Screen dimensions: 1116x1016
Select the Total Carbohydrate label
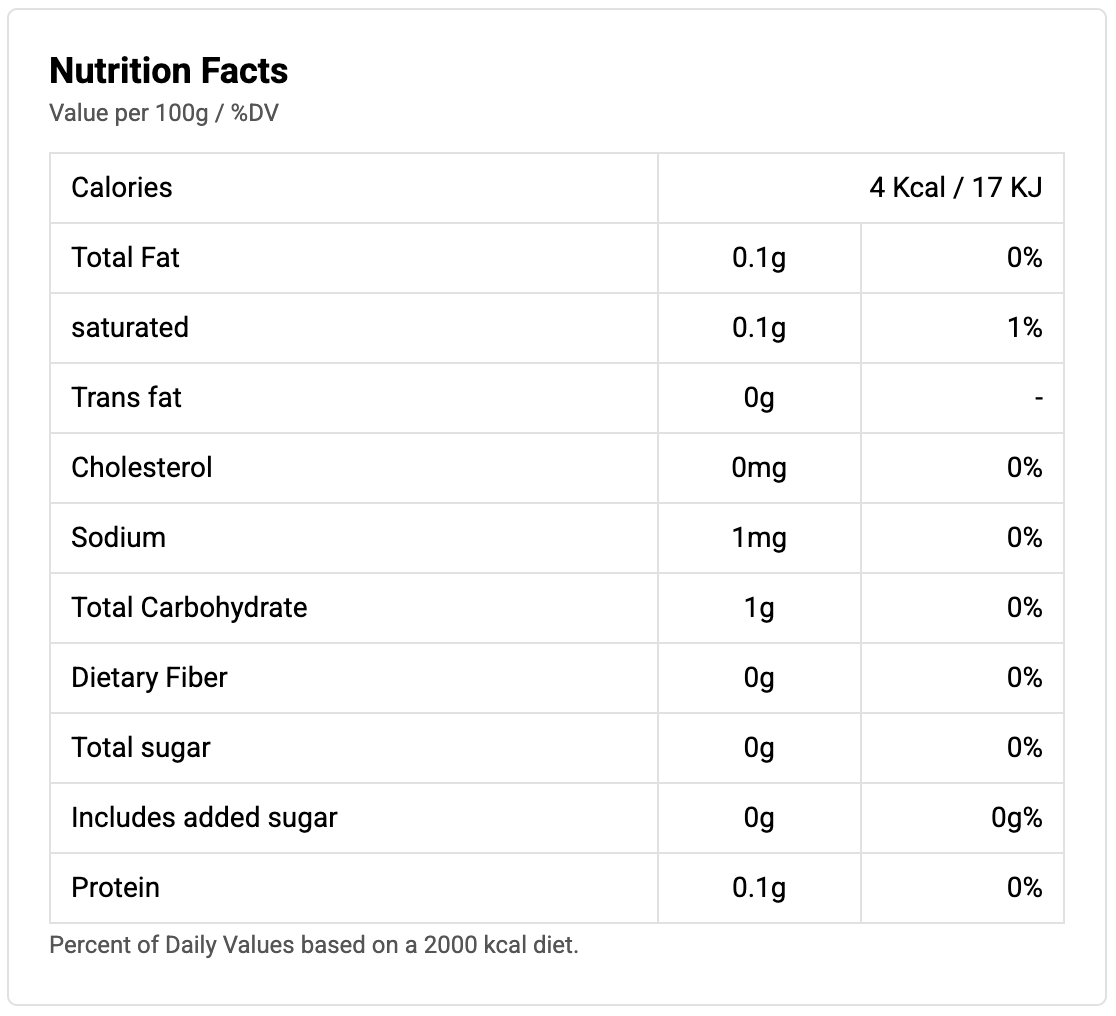coord(189,608)
